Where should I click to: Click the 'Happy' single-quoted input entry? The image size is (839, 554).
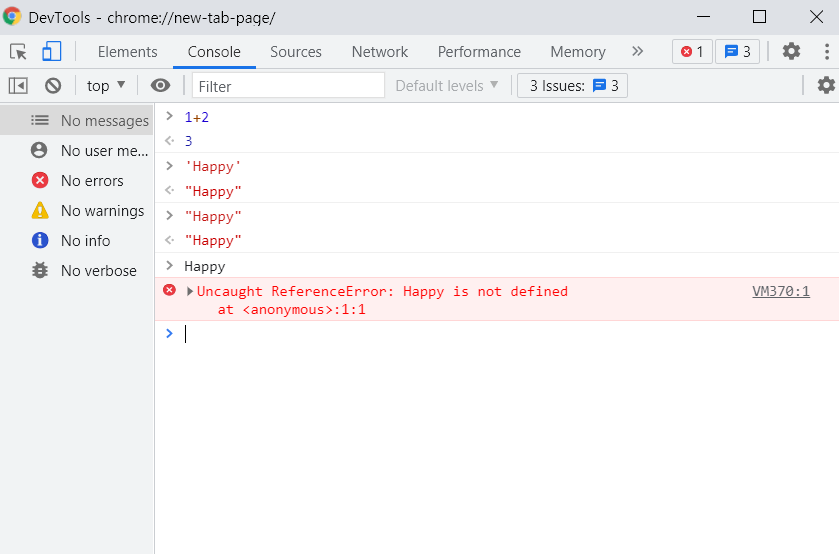pyautogui.click(x=213, y=166)
